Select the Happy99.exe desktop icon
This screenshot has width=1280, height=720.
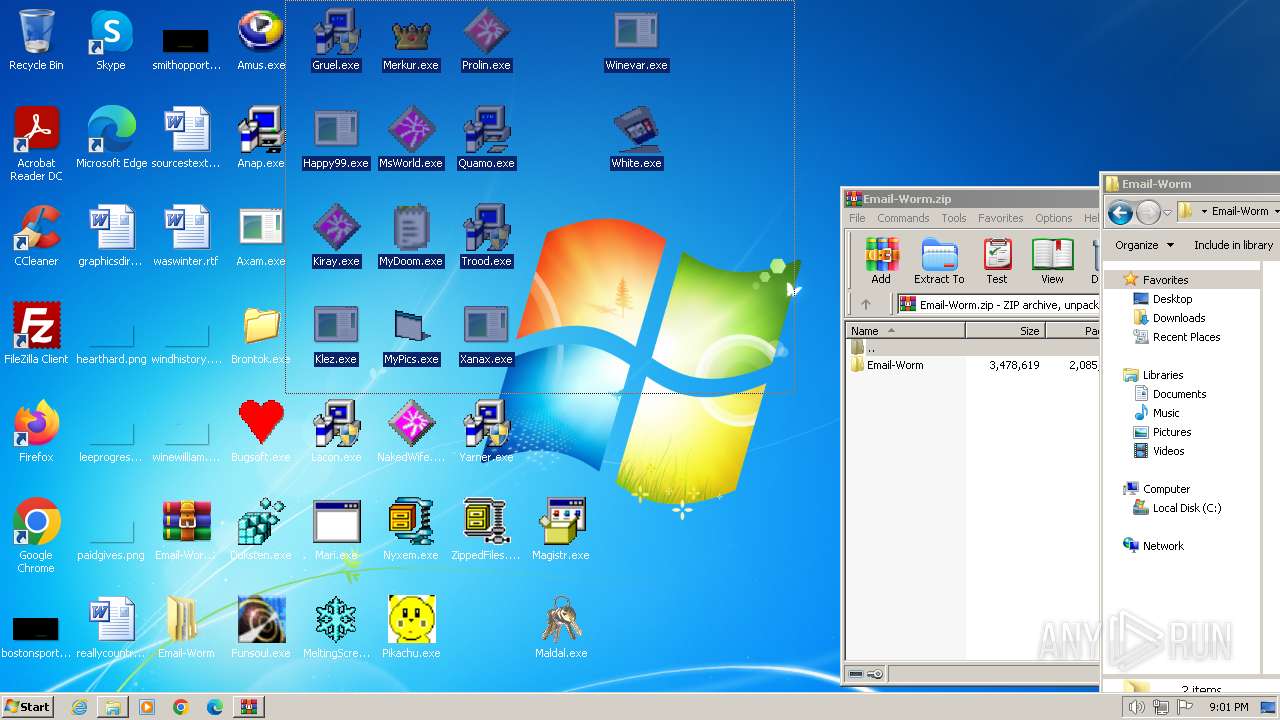(336, 139)
